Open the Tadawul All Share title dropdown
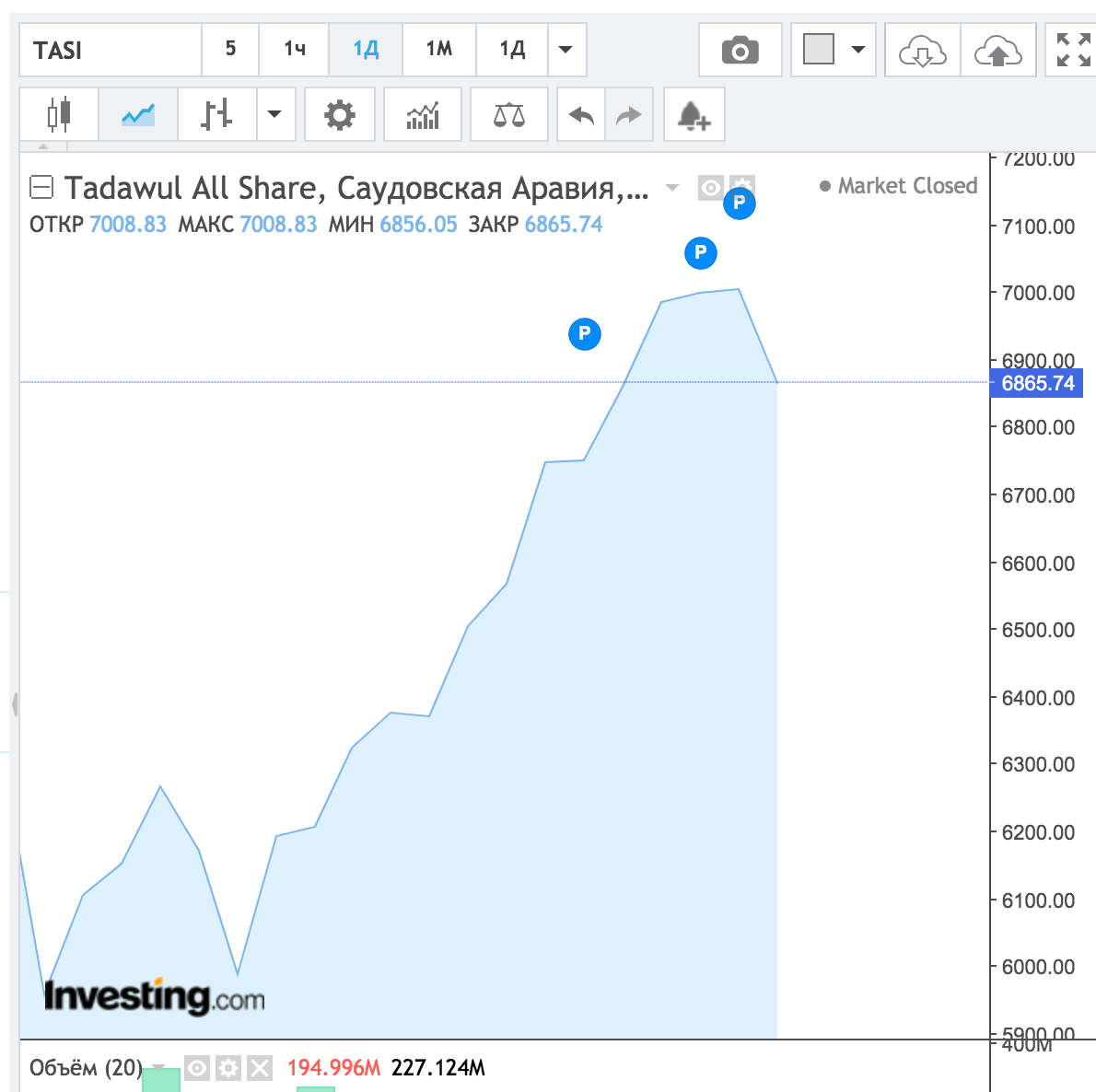The image size is (1096, 1092). (671, 187)
